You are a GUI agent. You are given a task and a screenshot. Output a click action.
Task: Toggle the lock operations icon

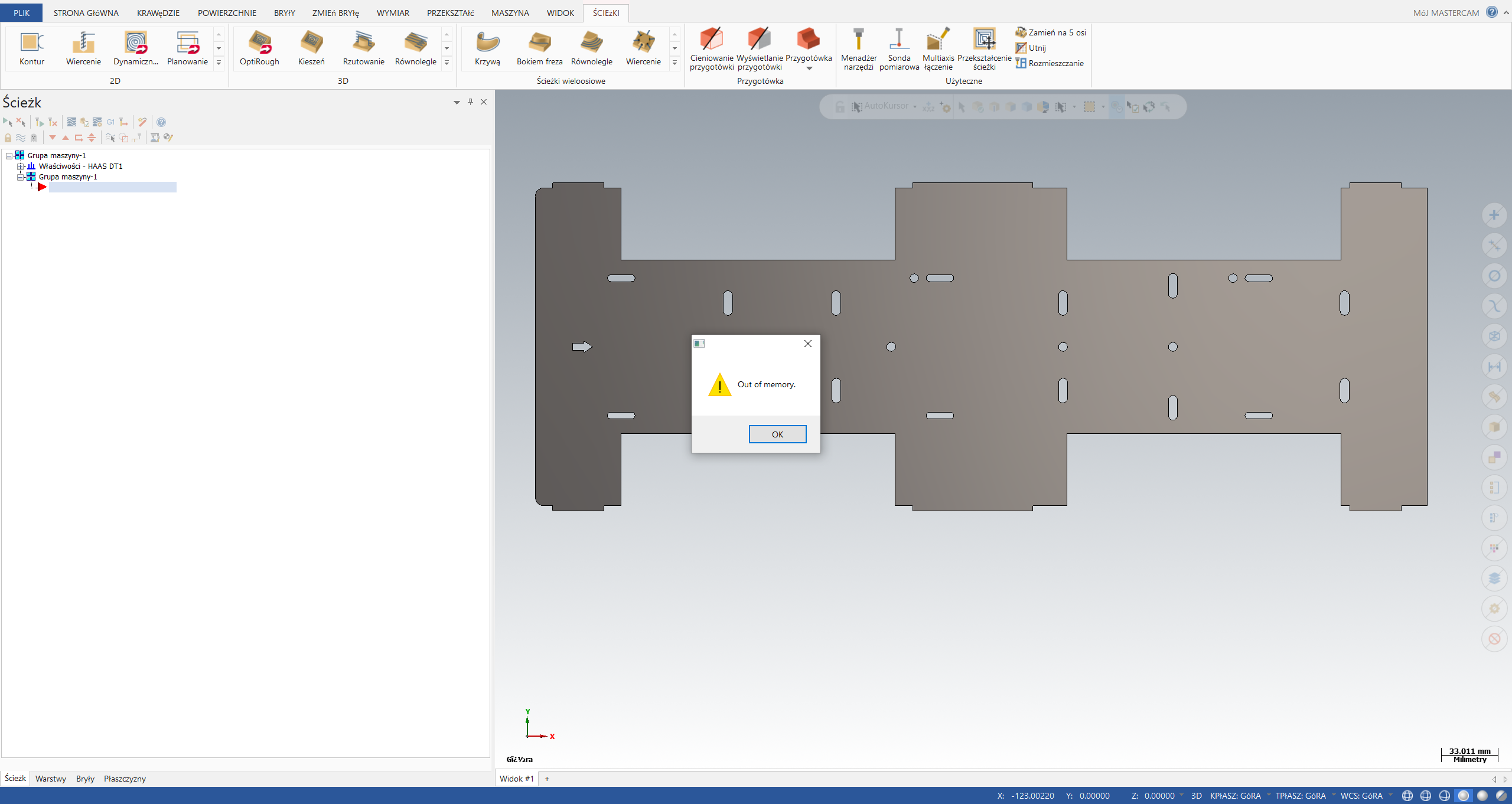pos(8,138)
